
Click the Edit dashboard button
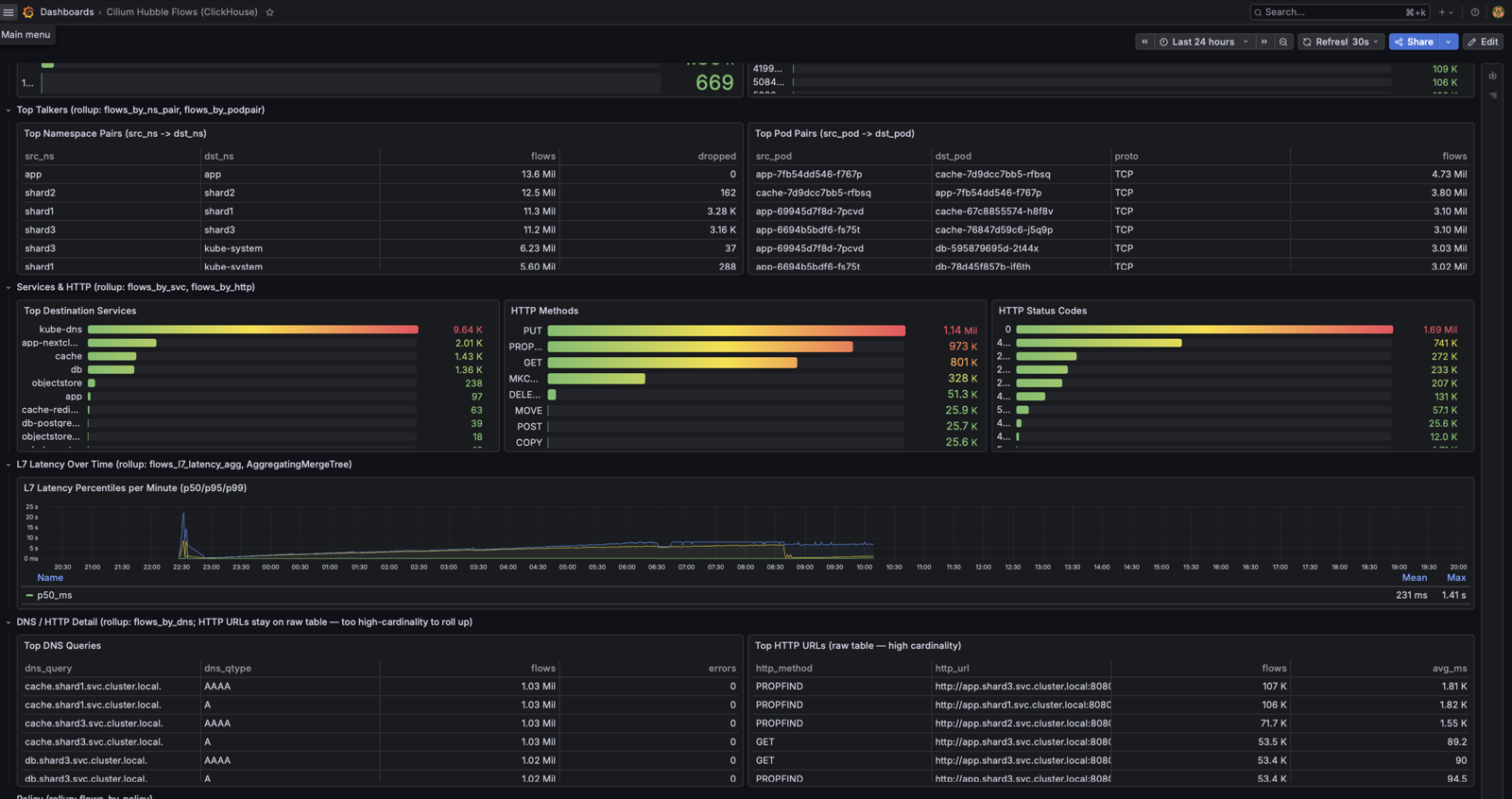click(x=1484, y=42)
